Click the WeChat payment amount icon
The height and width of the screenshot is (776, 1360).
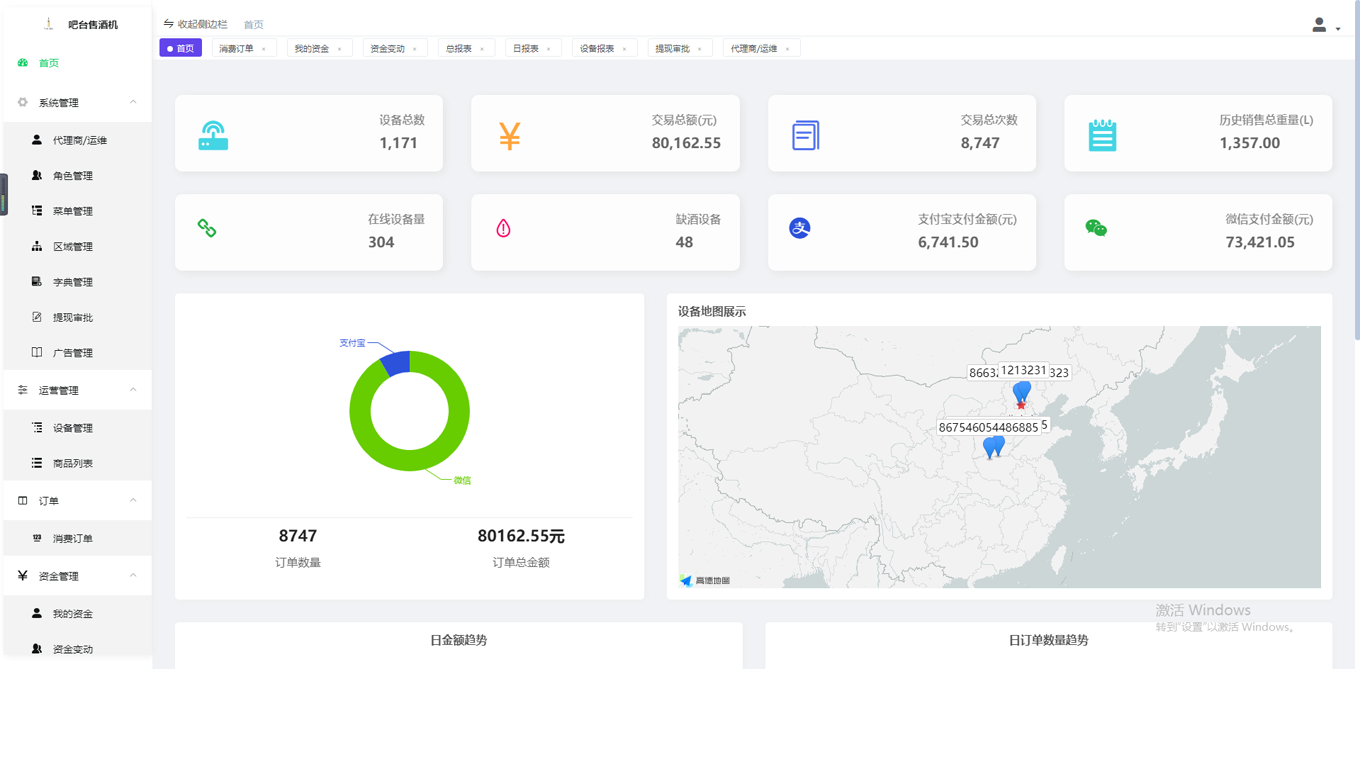(1096, 228)
